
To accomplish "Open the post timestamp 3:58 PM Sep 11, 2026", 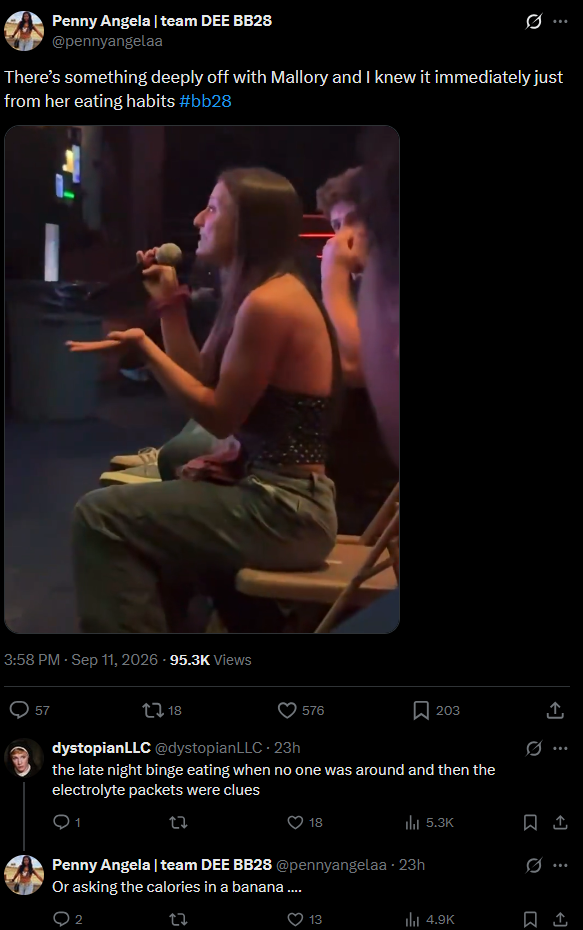I will coord(81,660).
